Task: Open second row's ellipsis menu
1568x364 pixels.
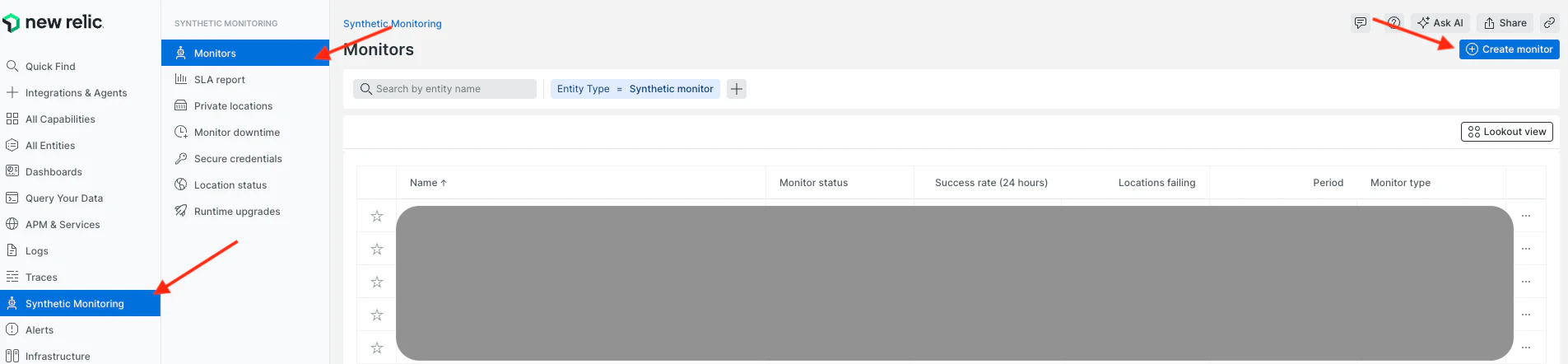Action: (1526, 249)
